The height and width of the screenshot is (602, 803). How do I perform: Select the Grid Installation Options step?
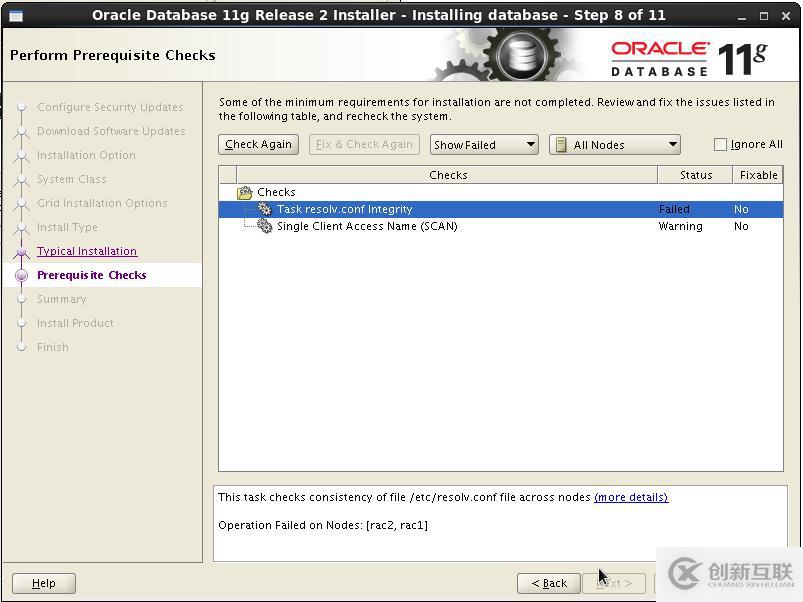click(x=102, y=203)
